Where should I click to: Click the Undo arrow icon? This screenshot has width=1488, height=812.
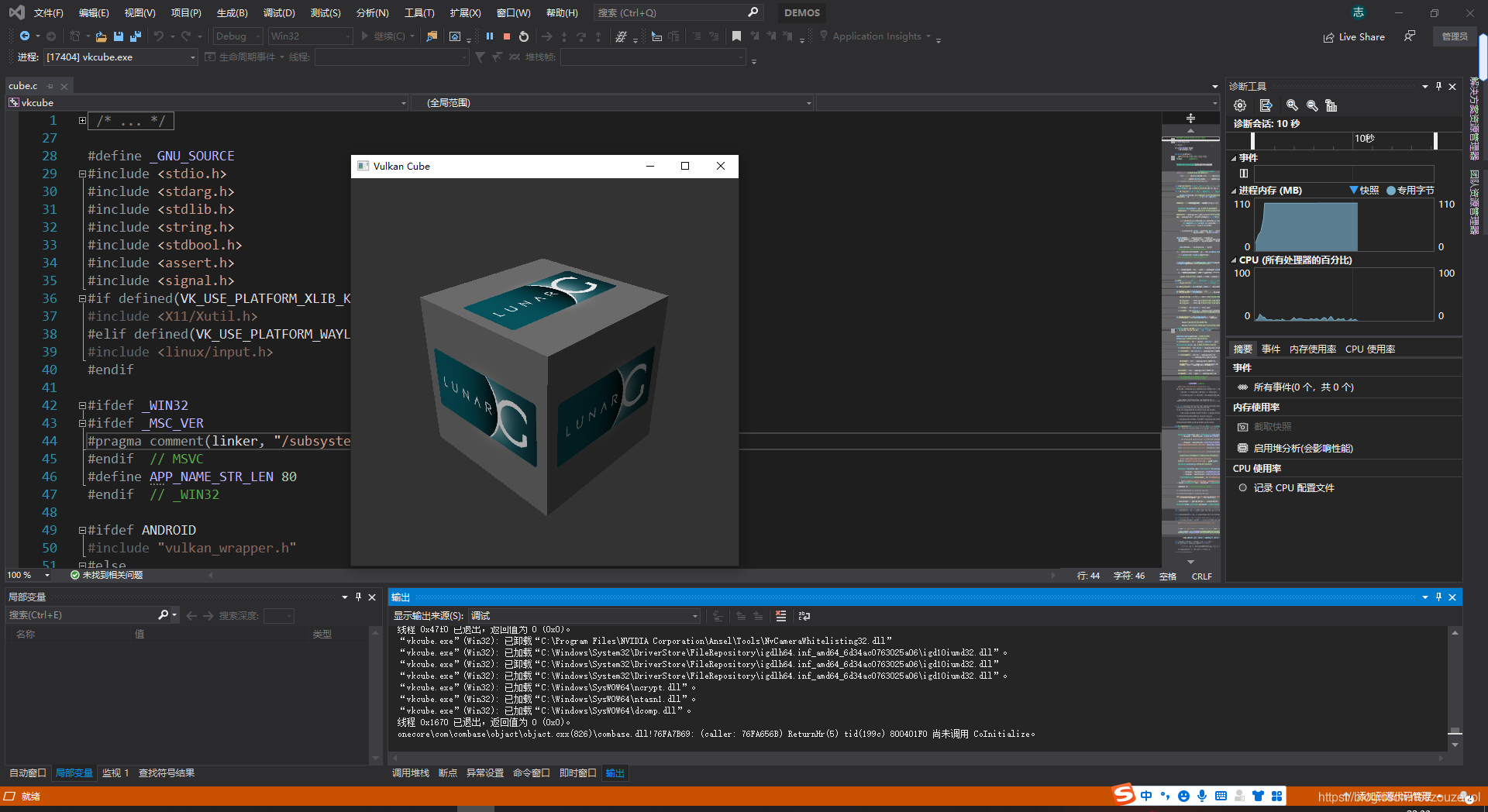(159, 36)
